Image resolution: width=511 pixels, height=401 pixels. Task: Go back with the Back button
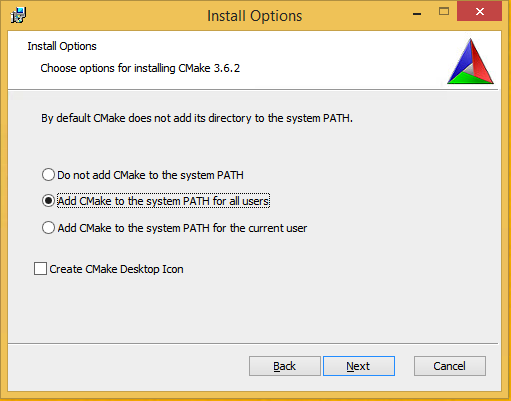point(285,366)
